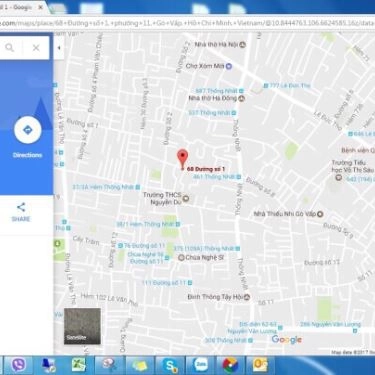
Task: Click Chùa Nghệ Sĩ place marker
Action: pos(181,257)
